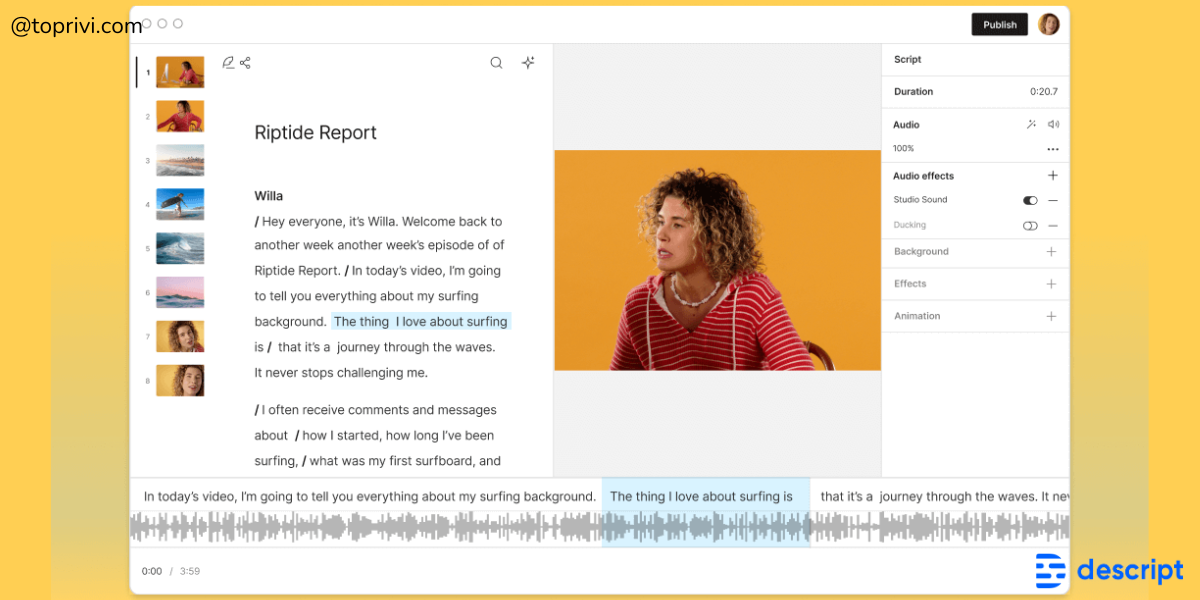The height and width of the screenshot is (600, 1200).
Task: Select scene 8 face close-up thumbnail
Action: tap(180, 380)
